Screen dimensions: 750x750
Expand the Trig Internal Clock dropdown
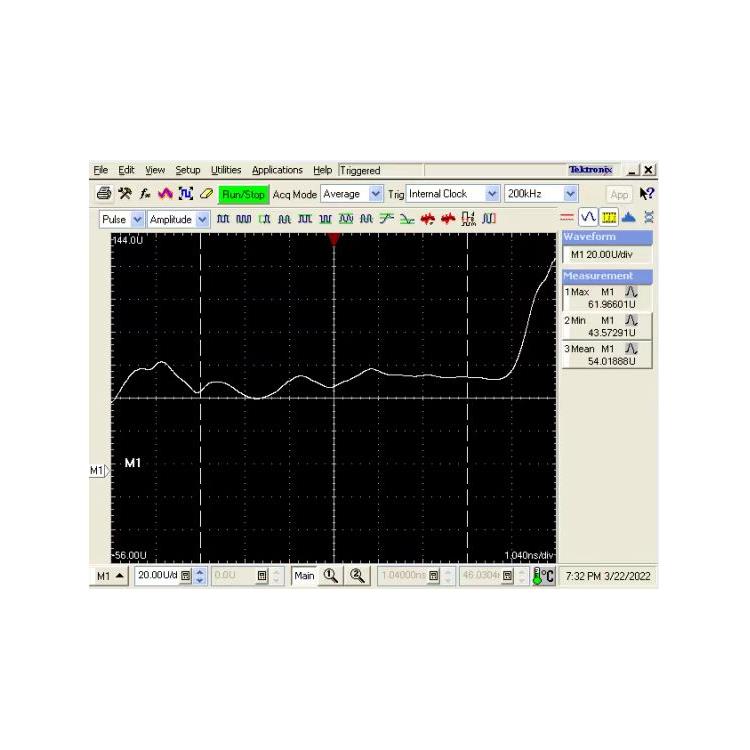(x=453, y=194)
